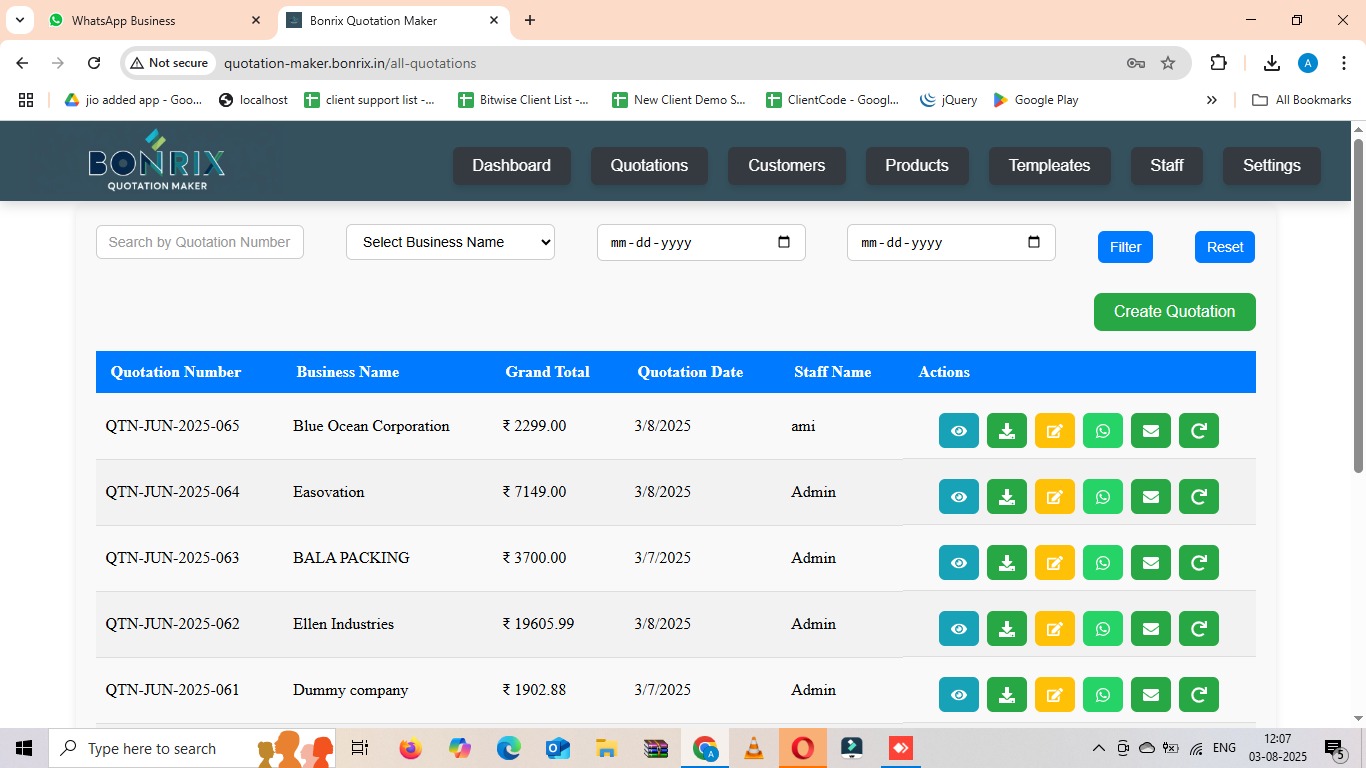The height and width of the screenshot is (768, 1366).
Task: Click the page vertical scrollbar
Action: pyautogui.click(x=1358, y=306)
